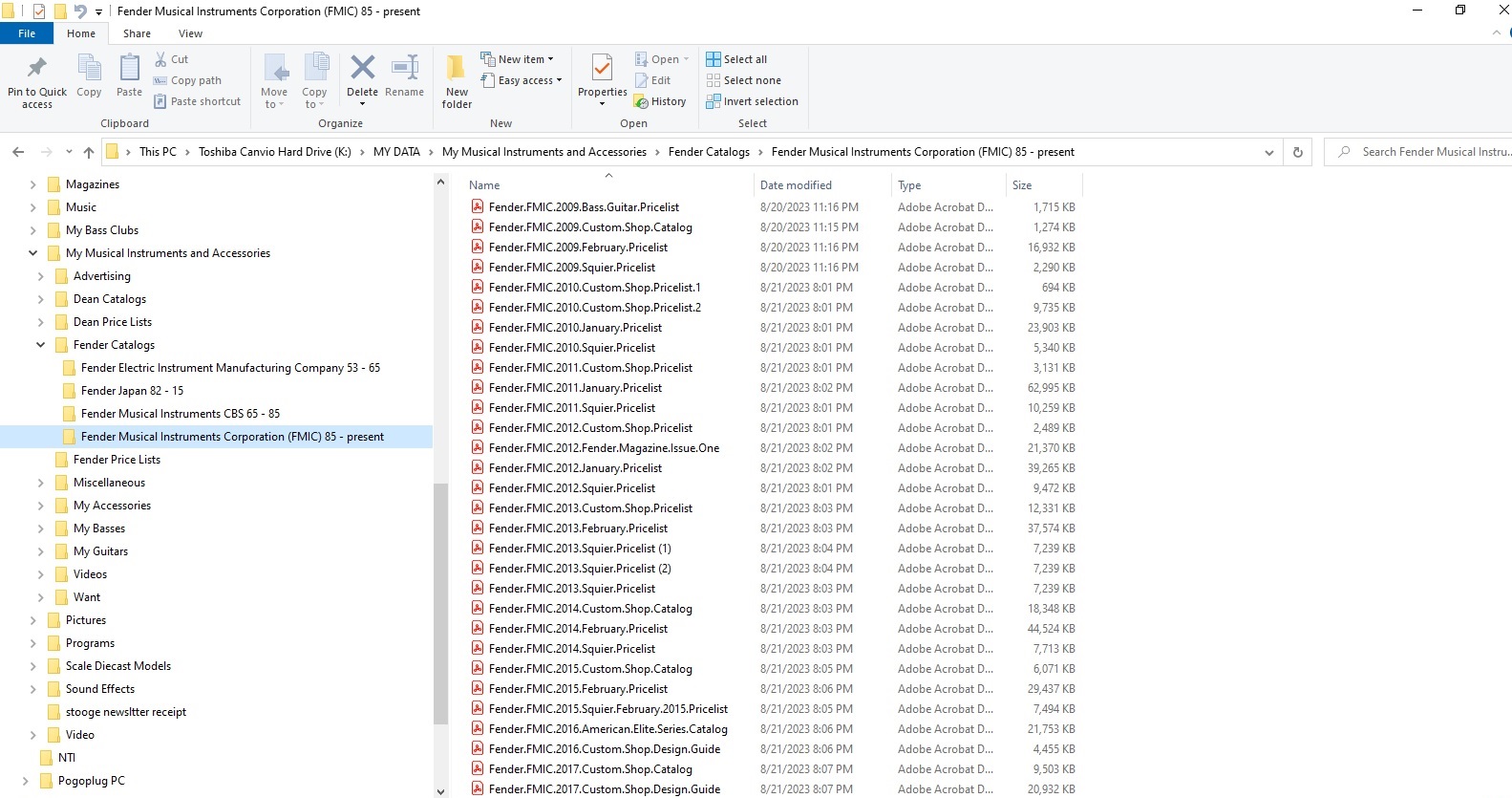Click Select none in the ribbon
This screenshot has width=1512, height=798.
(744, 80)
